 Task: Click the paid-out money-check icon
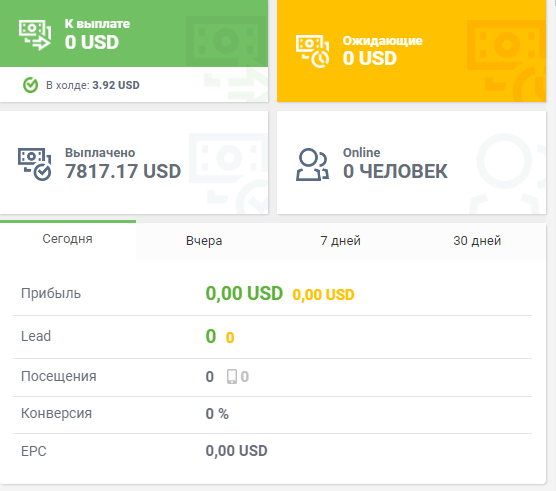(34, 164)
